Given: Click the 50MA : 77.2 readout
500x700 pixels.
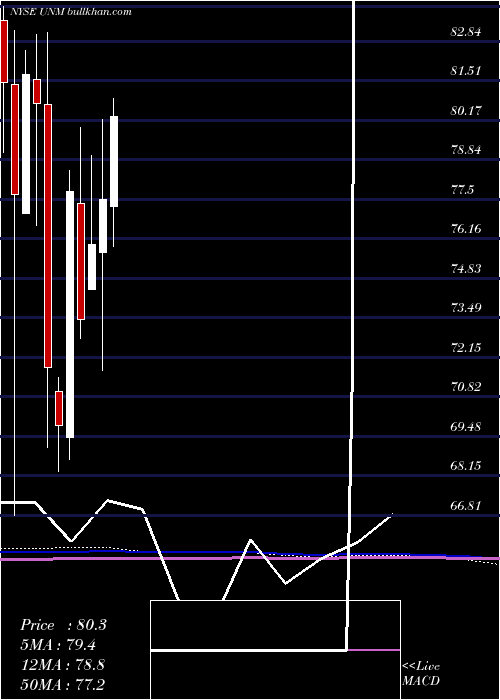Looking at the screenshot, I should click(62, 684).
